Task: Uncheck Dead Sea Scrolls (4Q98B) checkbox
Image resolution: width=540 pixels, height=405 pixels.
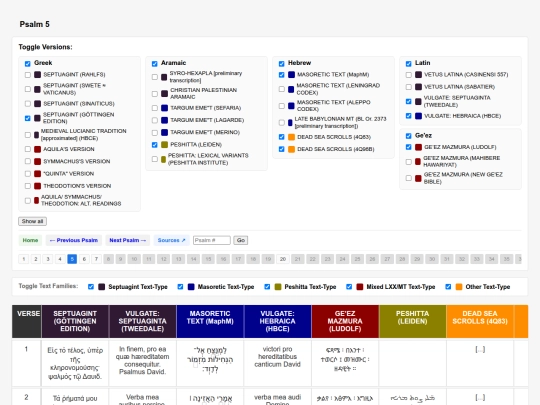Action: pyautogui.click(x=281, y=149)
